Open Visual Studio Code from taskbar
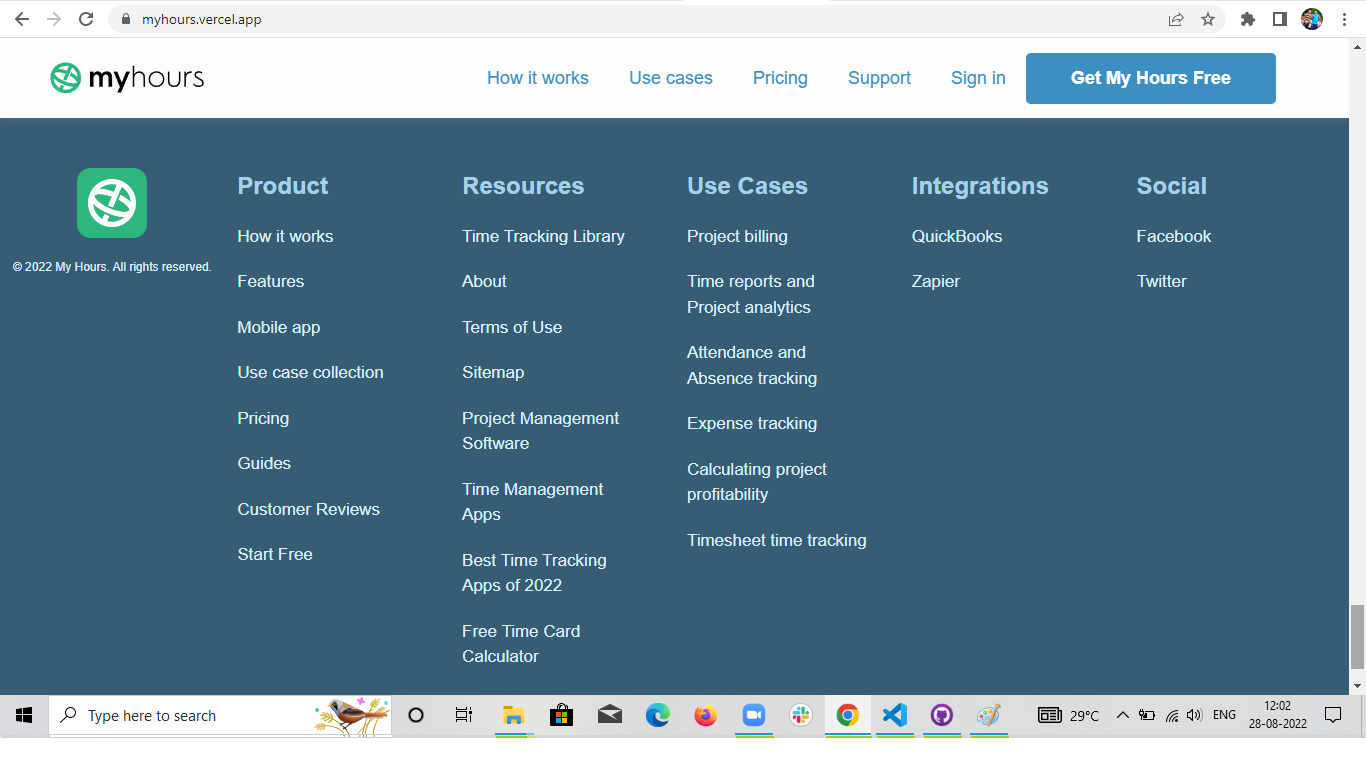The height and width of the screenshot is (768, 1366). 895,715
